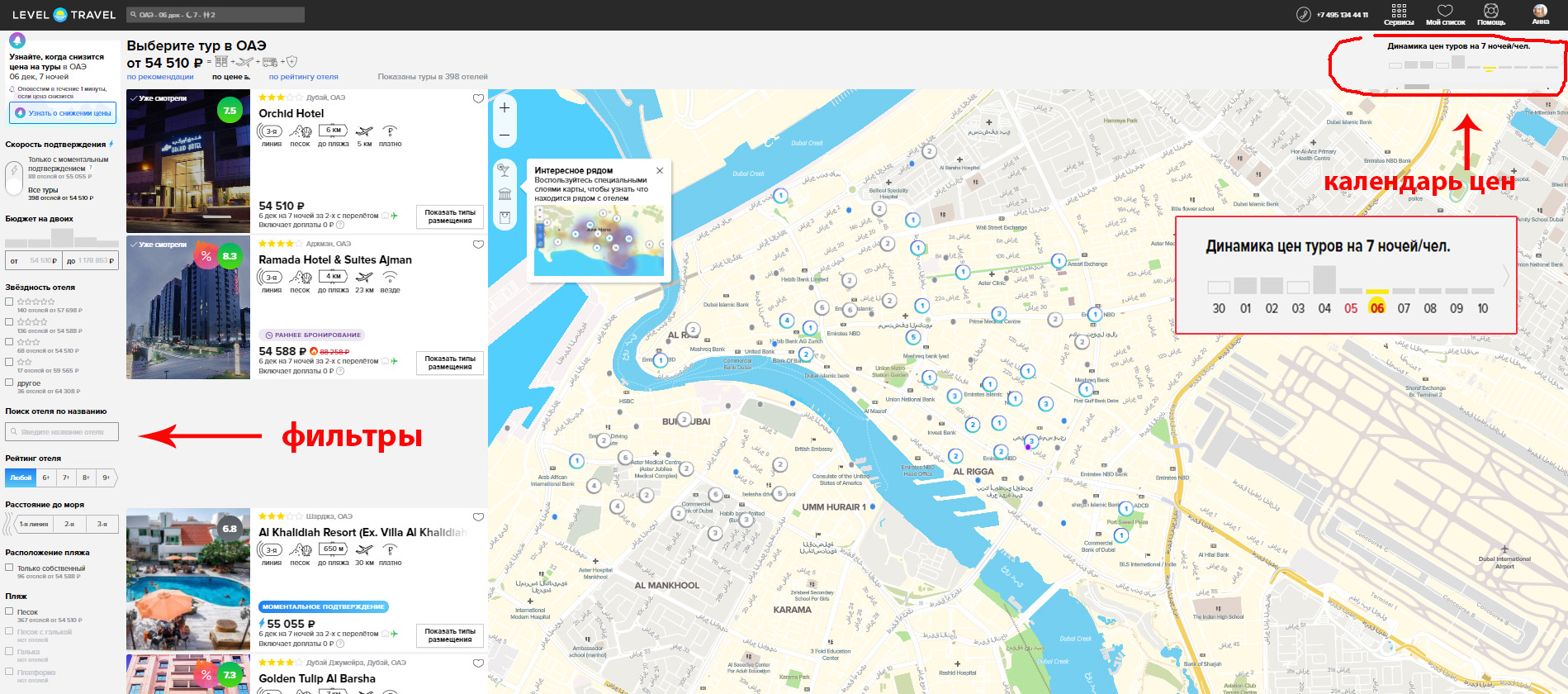1568x694 pixels.
Task: Check the Галька beach type filter
Action: tap(9, 651)
